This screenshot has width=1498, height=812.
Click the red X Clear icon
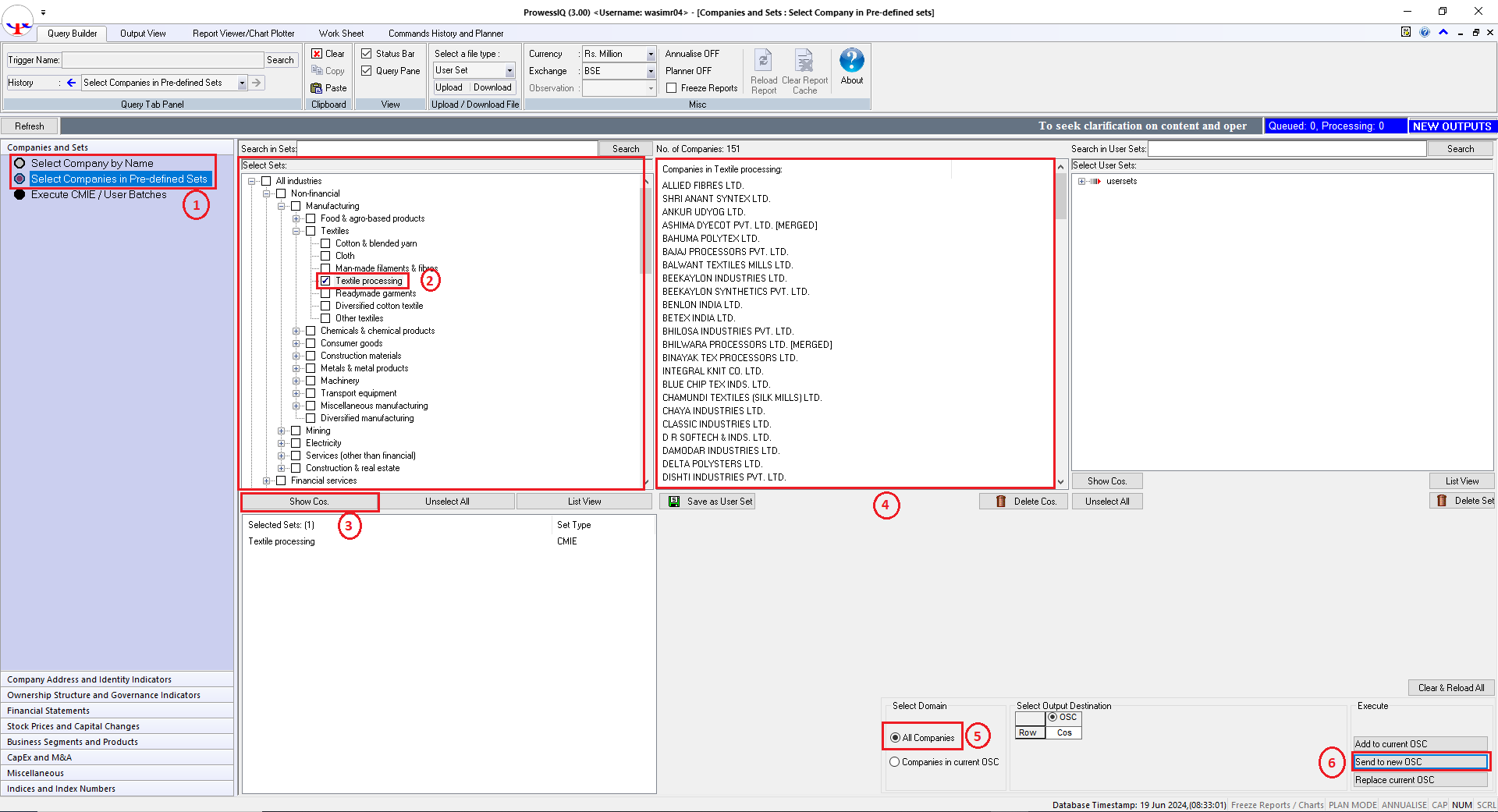[317, 54]
